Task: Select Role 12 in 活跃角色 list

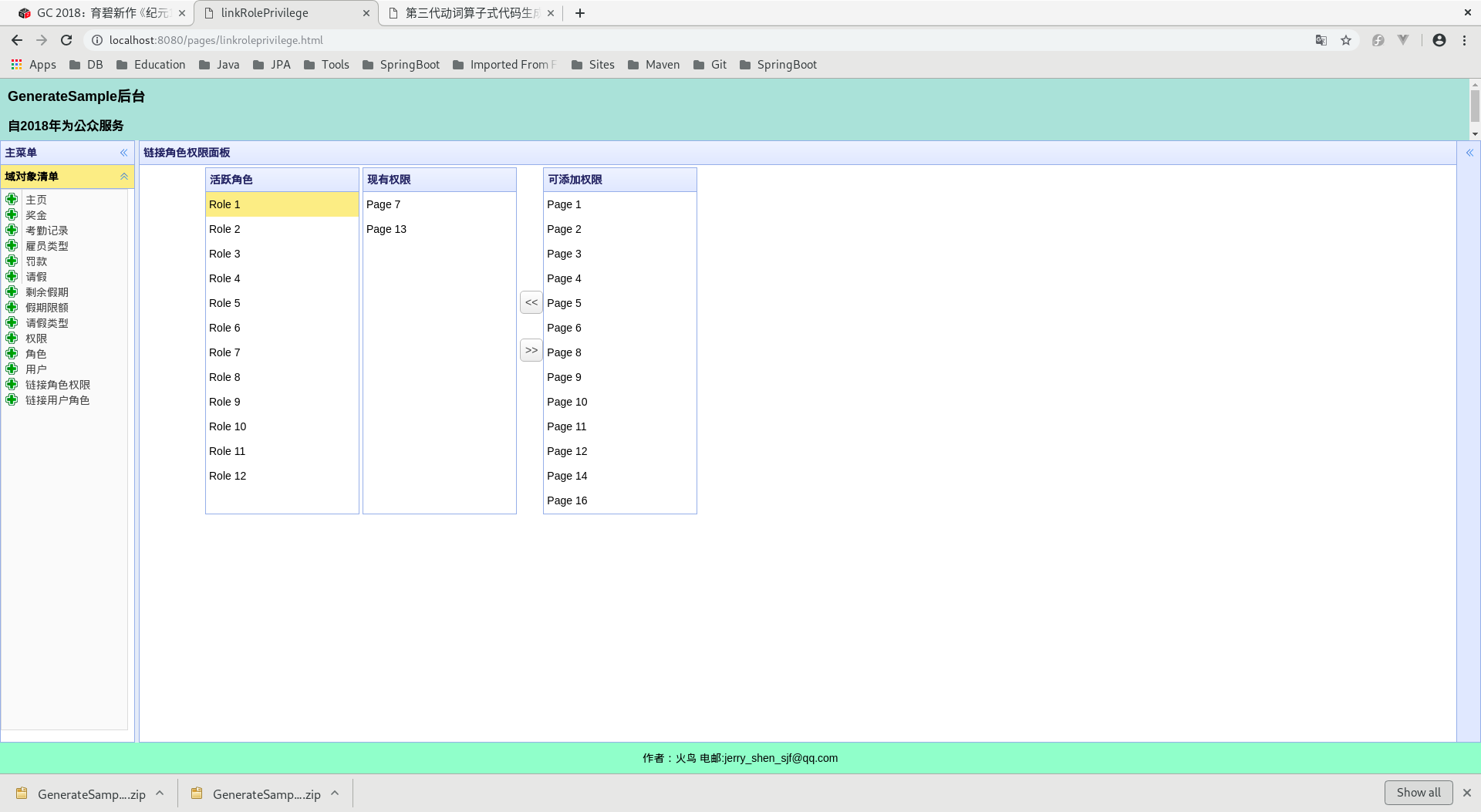Action: (282, 476)
